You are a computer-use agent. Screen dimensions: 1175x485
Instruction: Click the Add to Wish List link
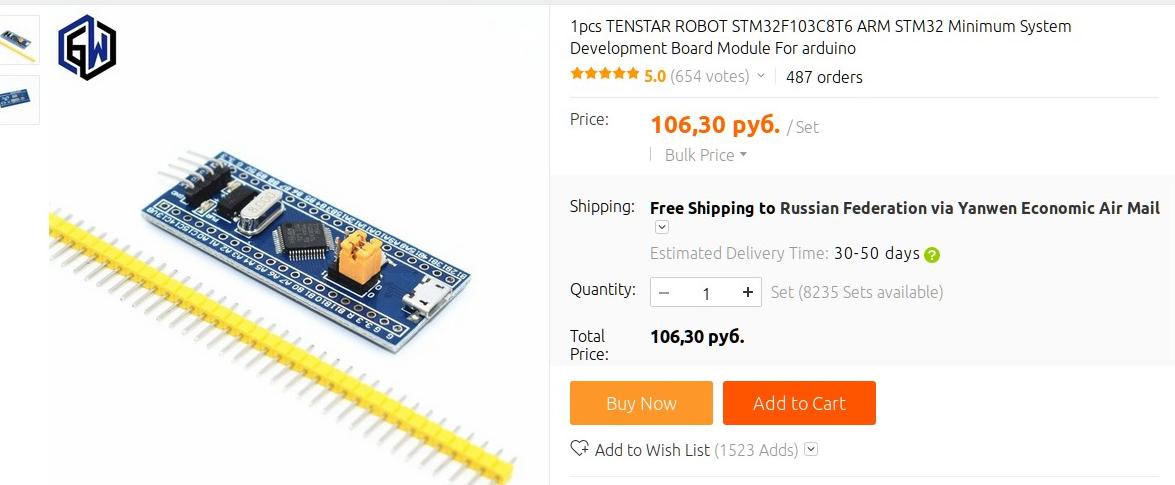pyautogui.click(x=652, y=450)
